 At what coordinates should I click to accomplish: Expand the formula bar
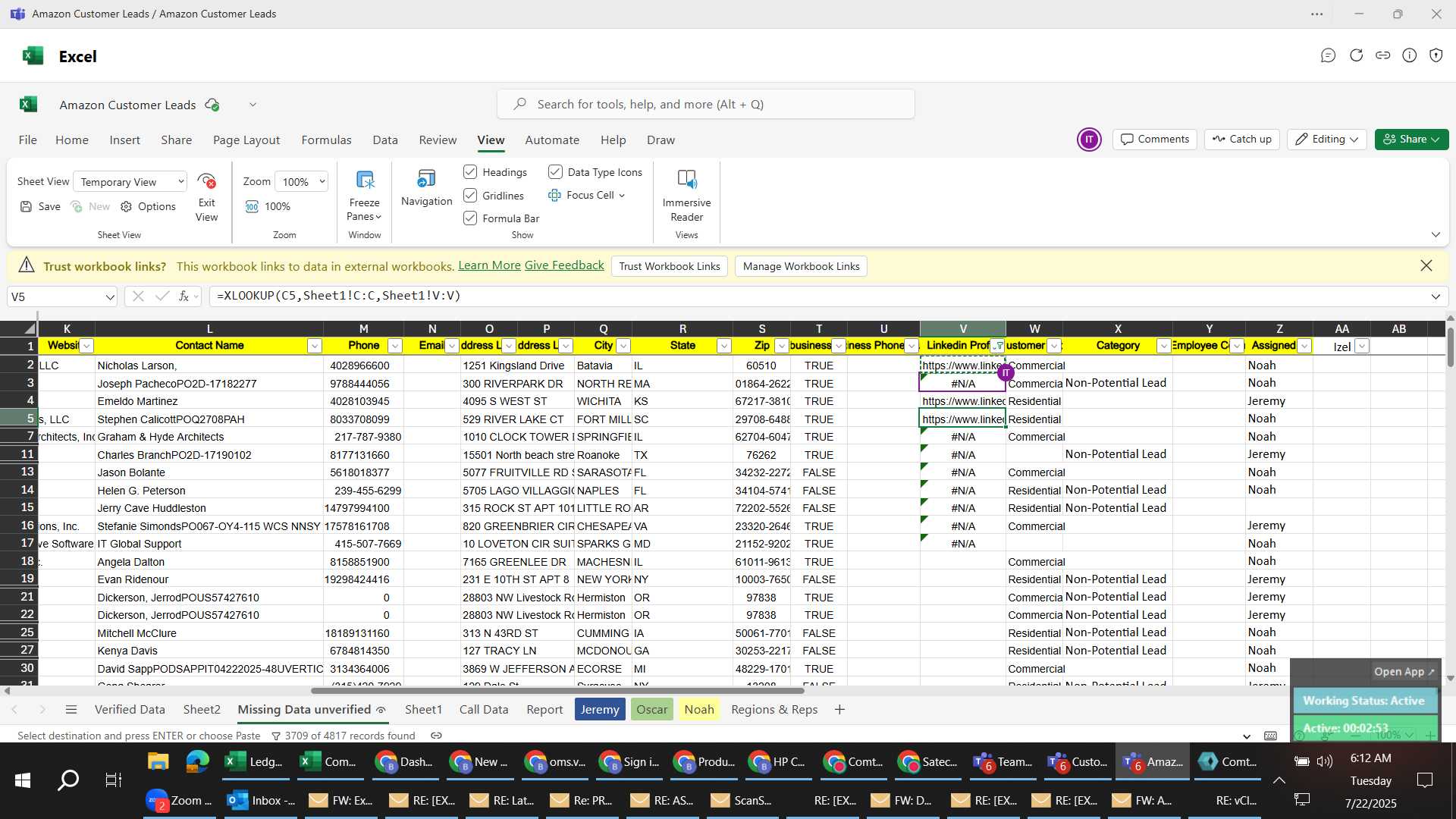coord(1436,297)
